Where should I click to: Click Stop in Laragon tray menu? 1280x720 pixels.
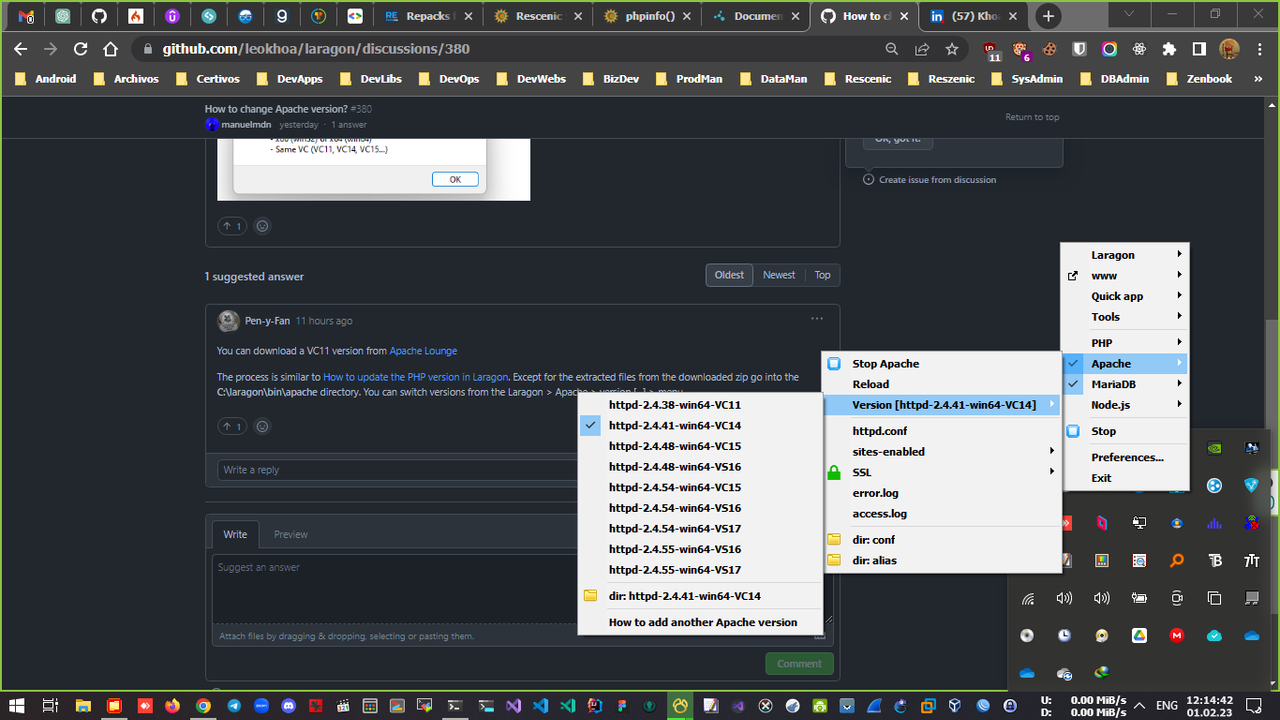(x=1125, y=431)
